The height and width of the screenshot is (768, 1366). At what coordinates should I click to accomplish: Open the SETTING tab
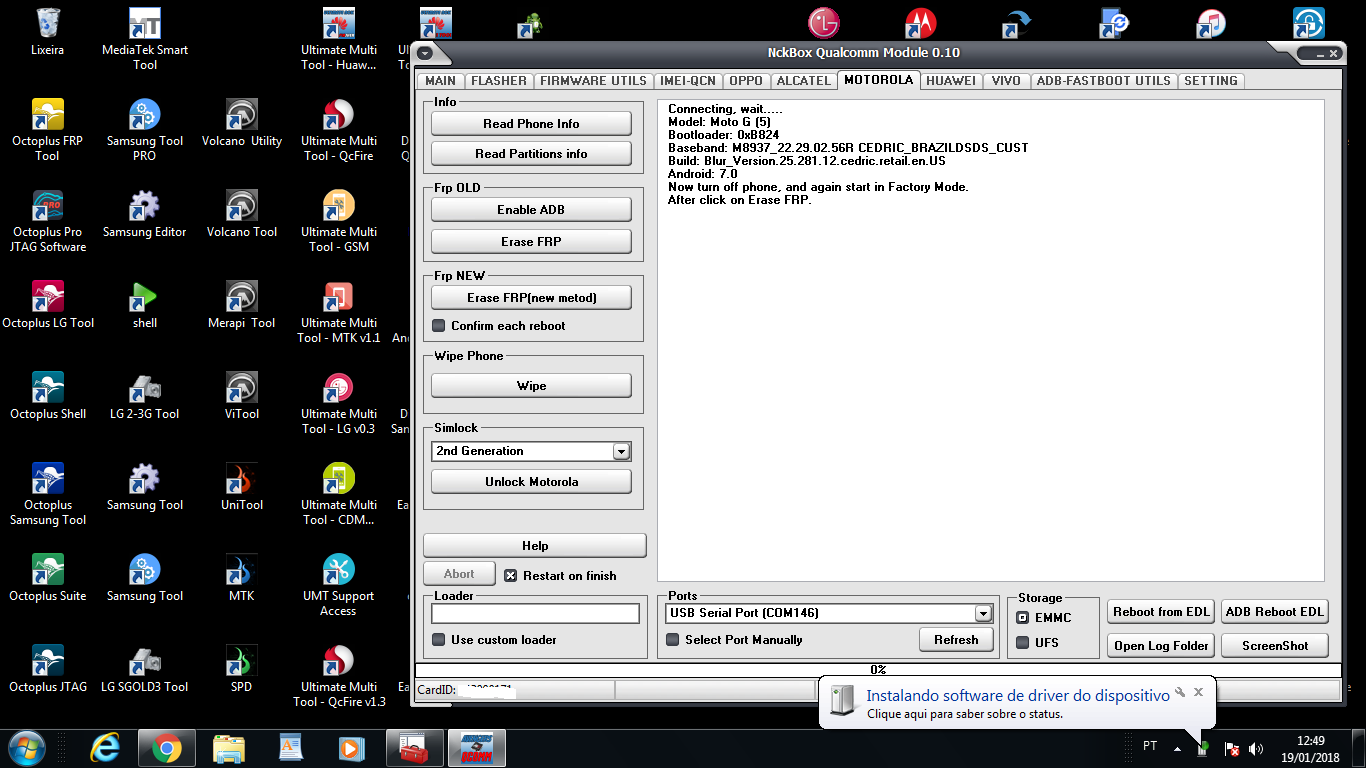[1211, 81]
